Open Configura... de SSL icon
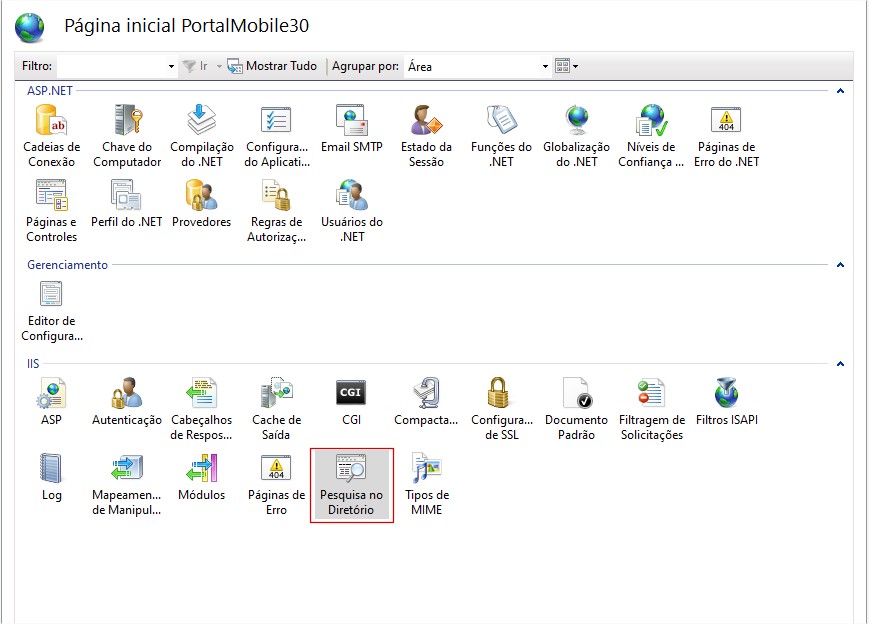Viewport: 869px width, 624px height. pyautogui.click(x=501, y=410)
